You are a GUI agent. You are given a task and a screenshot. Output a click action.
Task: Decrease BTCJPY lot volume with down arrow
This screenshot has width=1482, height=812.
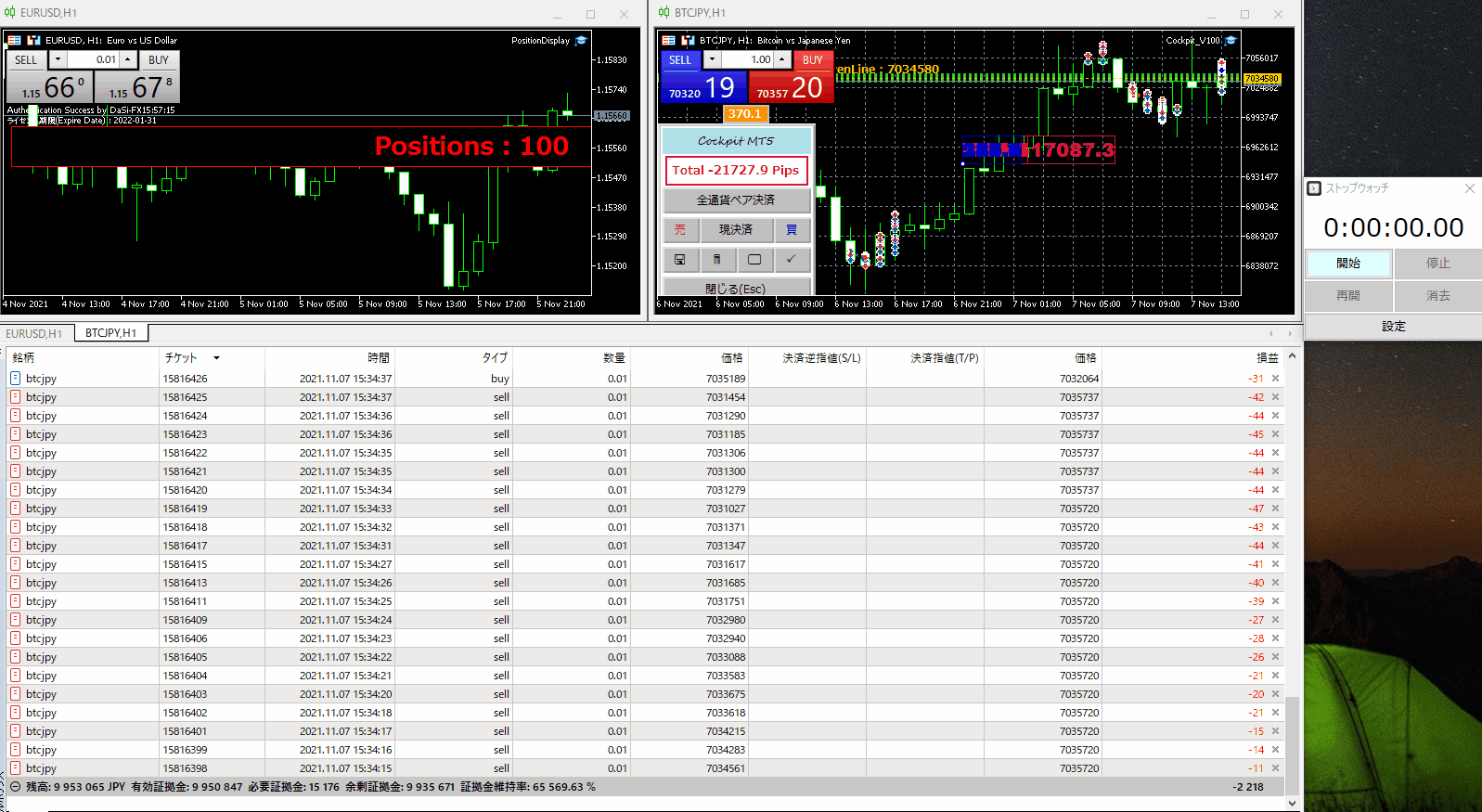click(712, 59)
